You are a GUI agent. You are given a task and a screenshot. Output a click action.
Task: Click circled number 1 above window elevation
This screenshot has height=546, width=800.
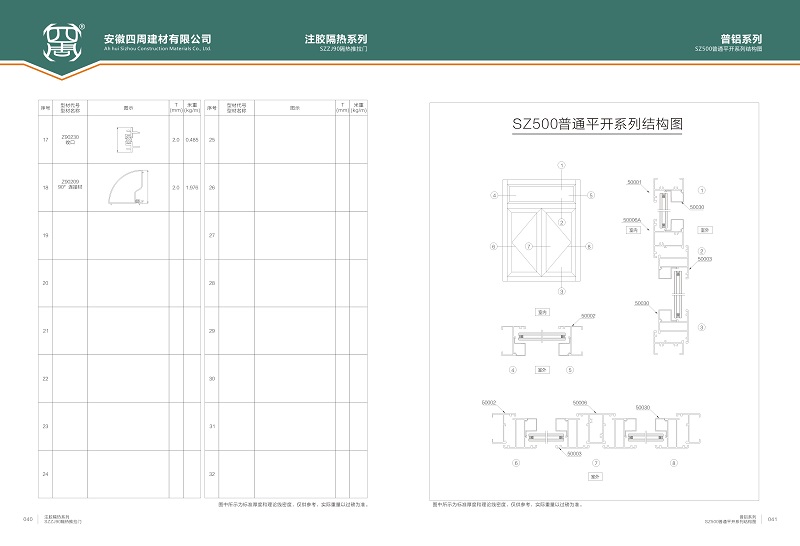[x=562, y=164]
